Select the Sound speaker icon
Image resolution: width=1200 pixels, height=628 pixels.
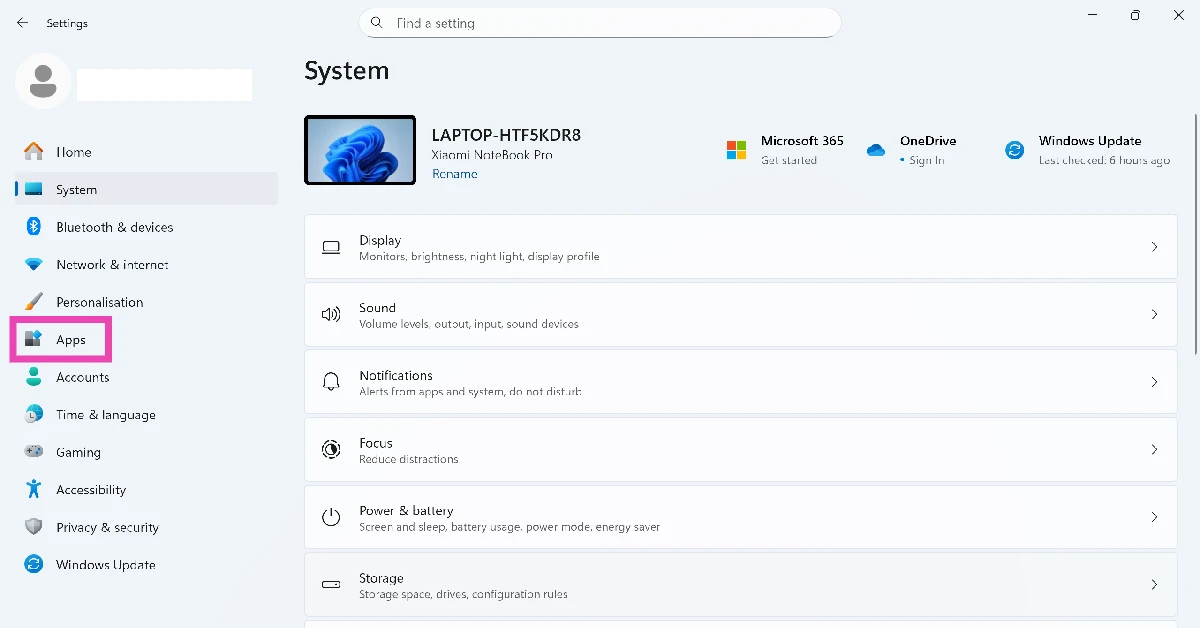click(x=330, y=314)
